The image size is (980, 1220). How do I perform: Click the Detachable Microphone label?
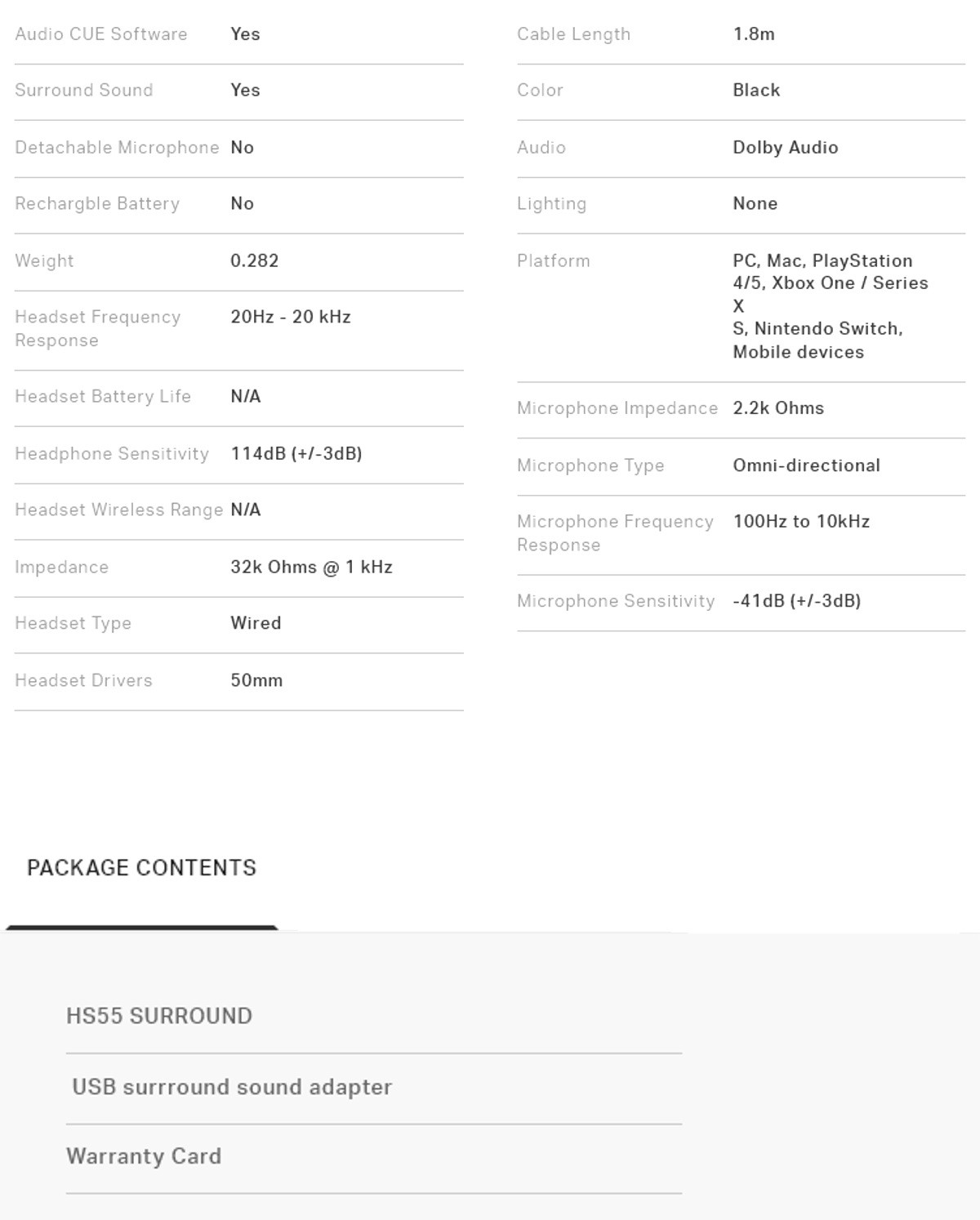(117, 148)
